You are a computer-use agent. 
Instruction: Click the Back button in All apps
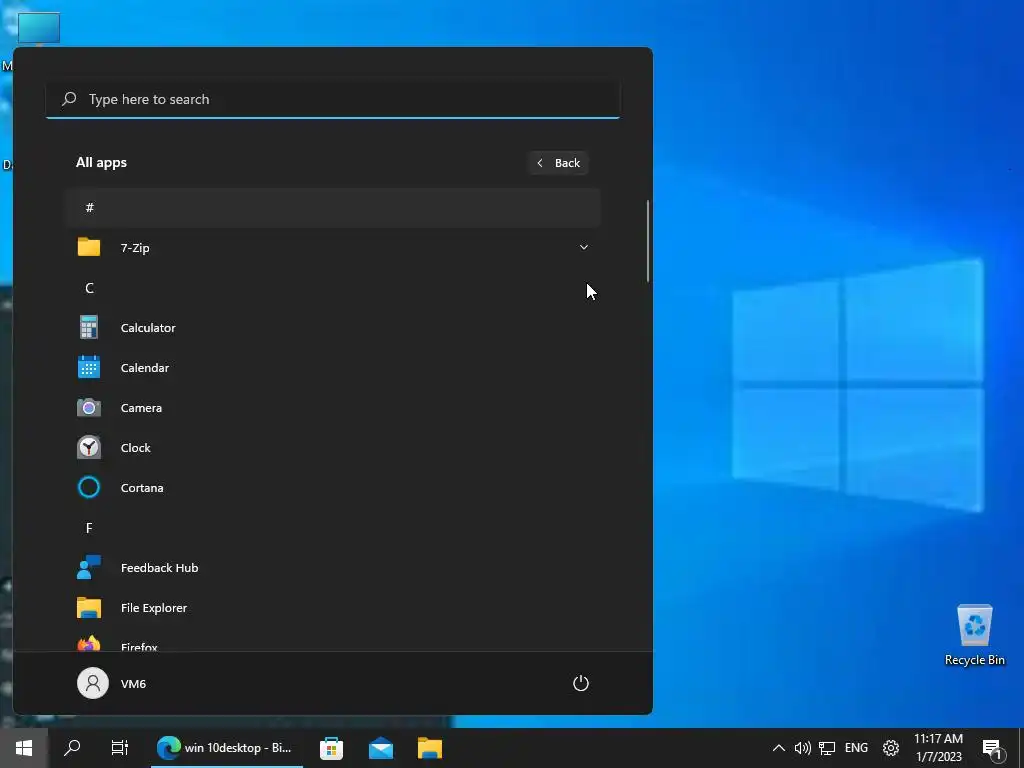(558, 163)
